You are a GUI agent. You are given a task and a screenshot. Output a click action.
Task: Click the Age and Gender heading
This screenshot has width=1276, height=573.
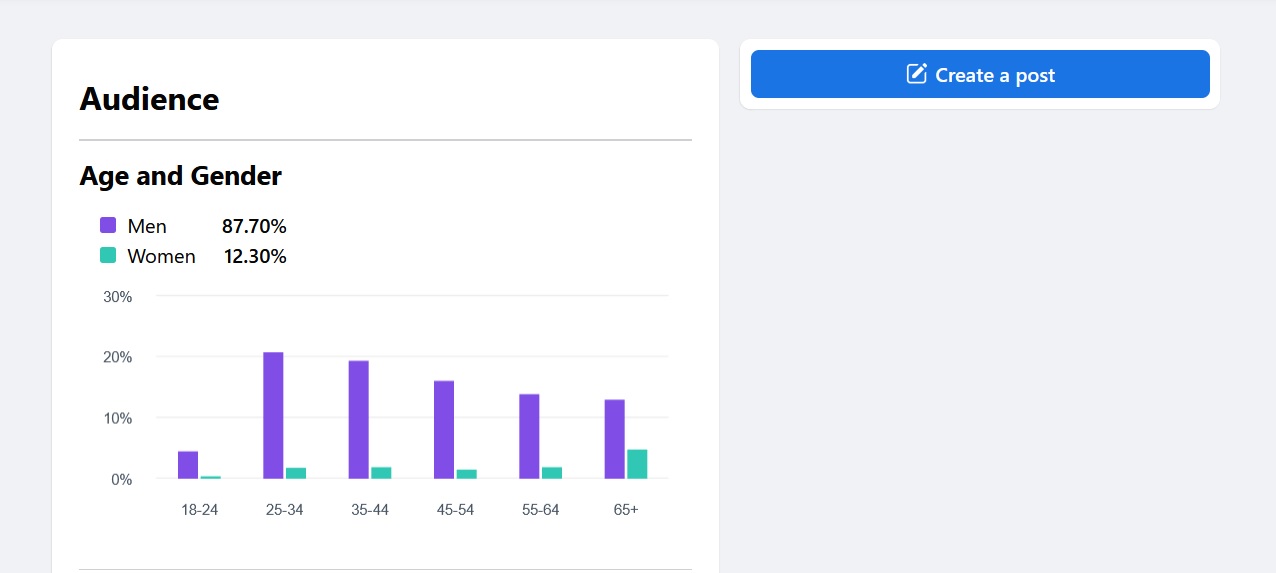[180, 176]
